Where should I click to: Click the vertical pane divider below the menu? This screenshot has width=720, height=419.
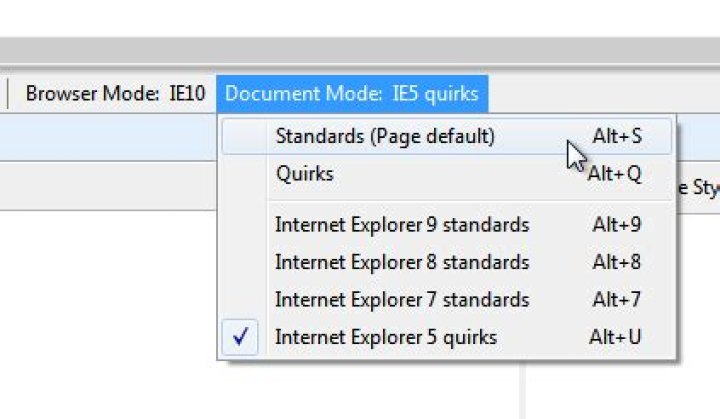(523, 390)
